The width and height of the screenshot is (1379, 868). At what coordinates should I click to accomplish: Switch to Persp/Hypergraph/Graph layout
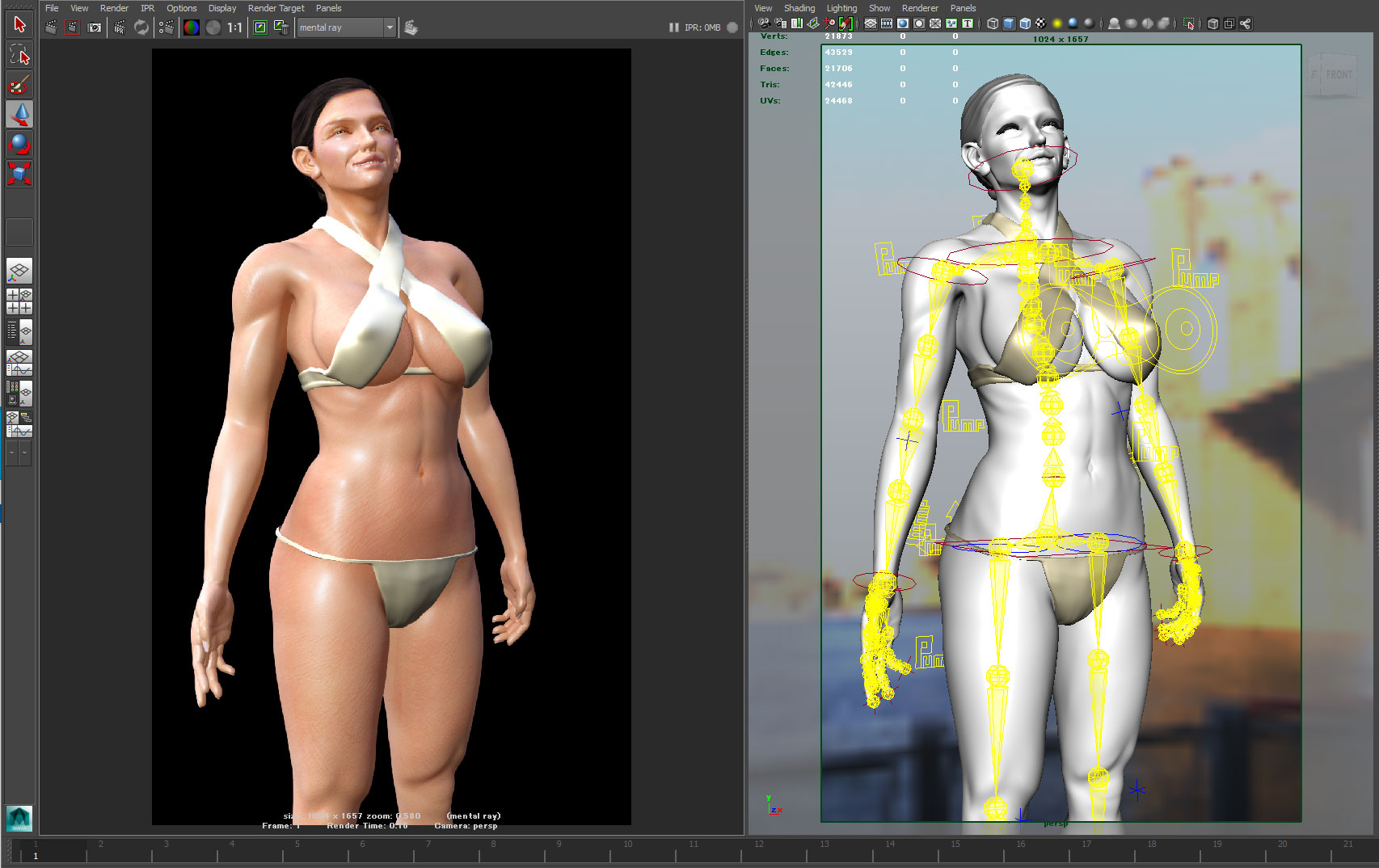[x=19, y=424]
